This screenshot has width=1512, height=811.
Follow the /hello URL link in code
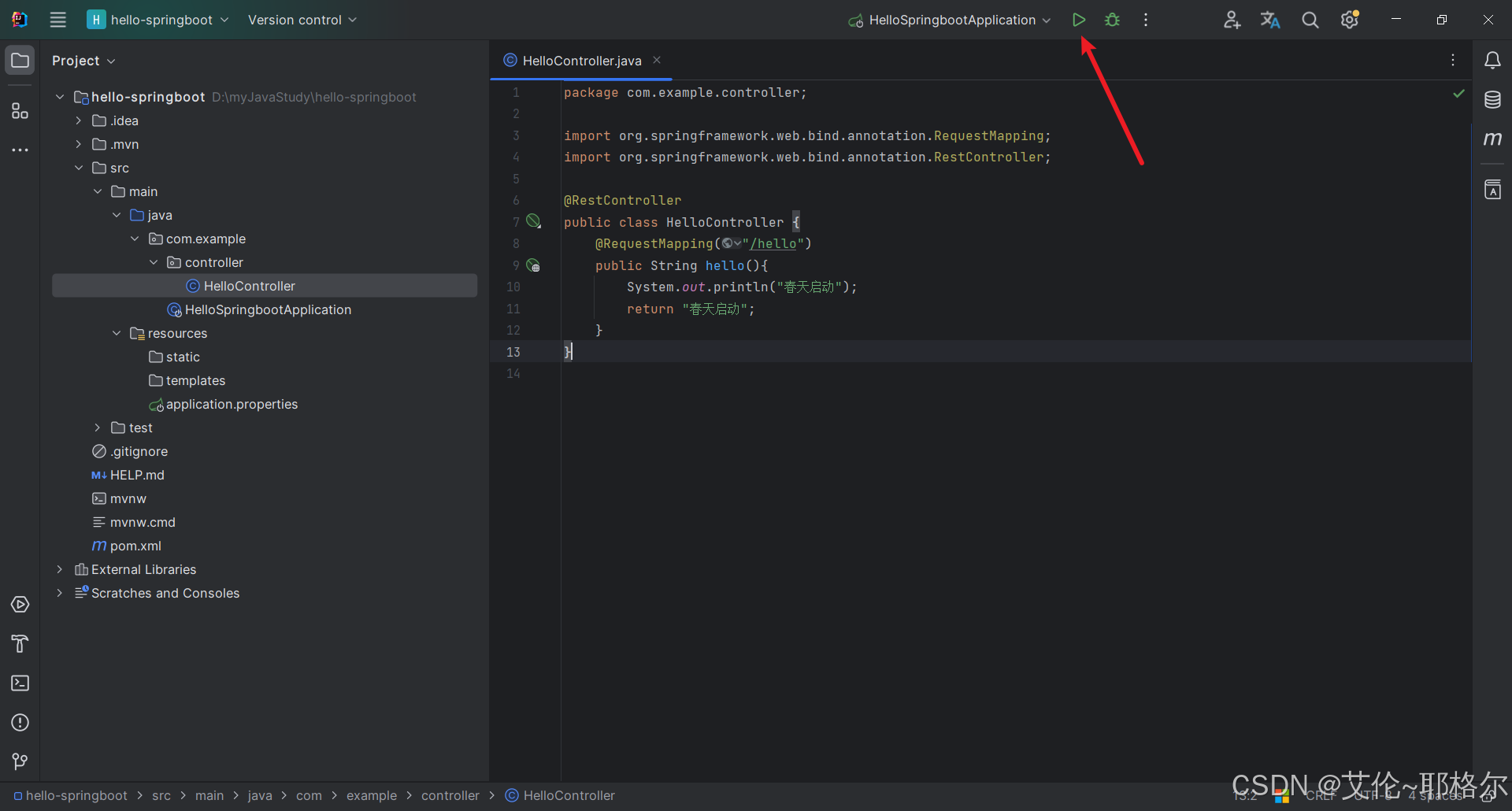click(773, 244)
